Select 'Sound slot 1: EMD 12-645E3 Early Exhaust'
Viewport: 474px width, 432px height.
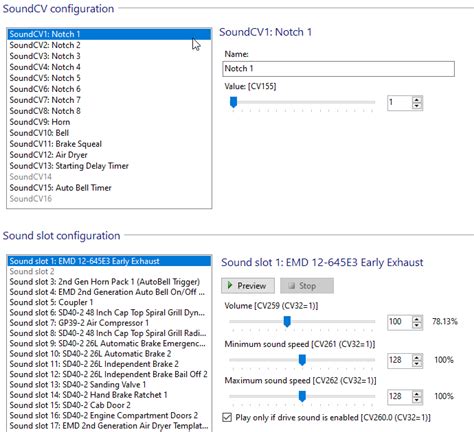click(x=109, y=261)
